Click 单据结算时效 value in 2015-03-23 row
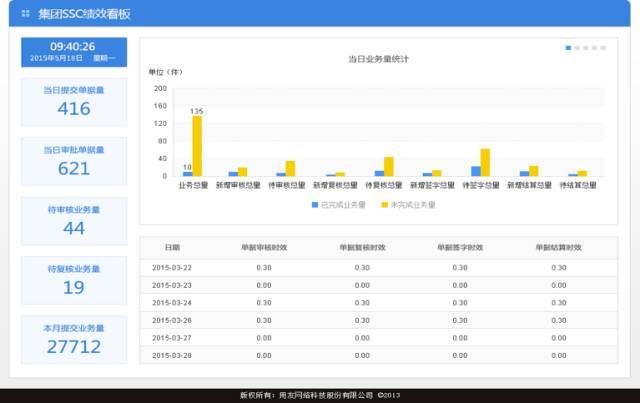The width and height of the screenshot is (640, 403). (x=559, y=285)
